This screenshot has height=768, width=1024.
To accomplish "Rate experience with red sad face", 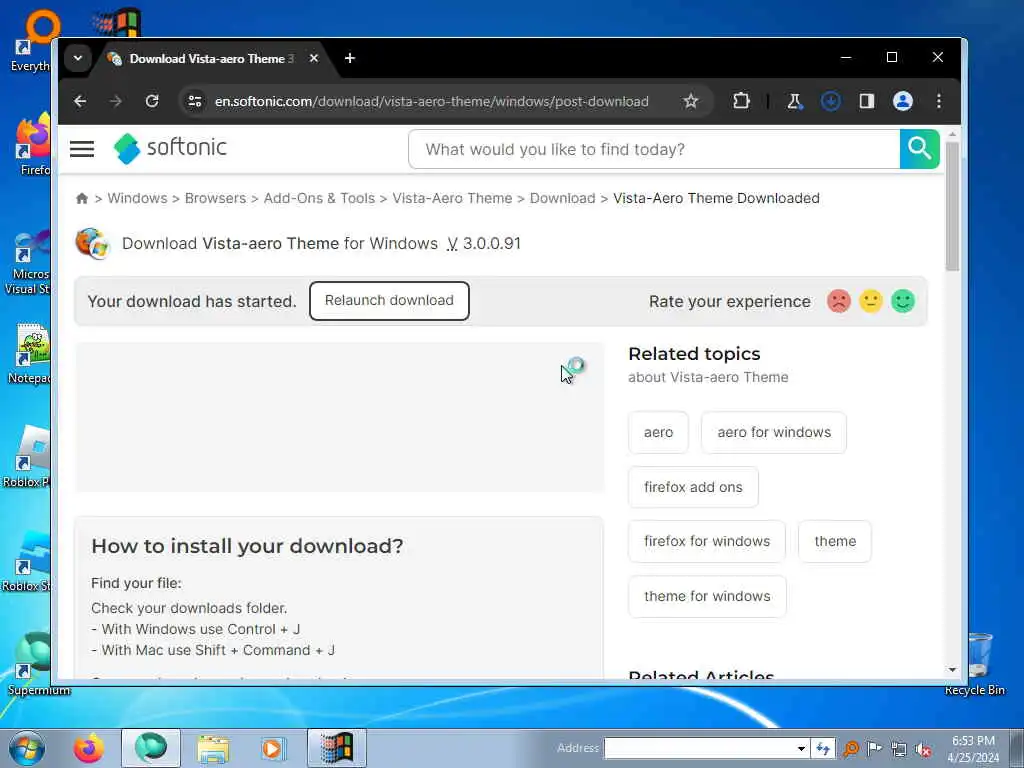I will 839,301.
